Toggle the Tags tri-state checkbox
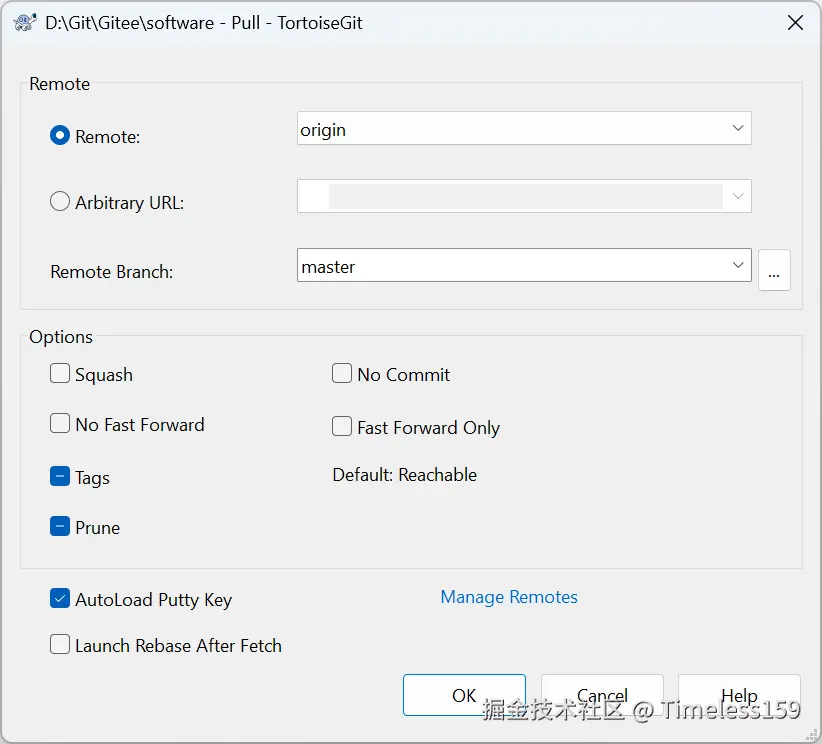Image resolution: width=822 pixels, height=744 pixels. (60, 477)
